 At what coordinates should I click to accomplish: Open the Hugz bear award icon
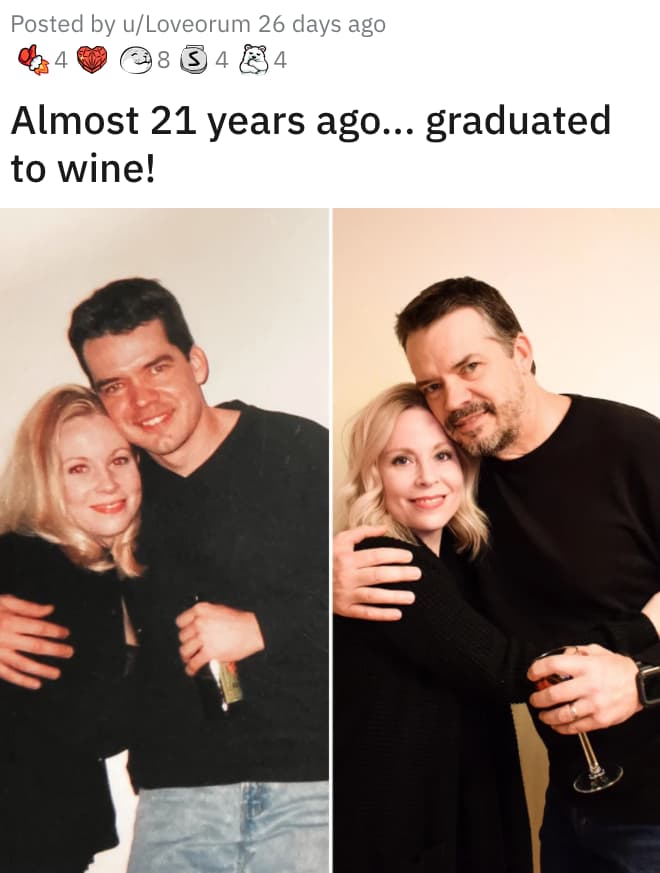253,60
